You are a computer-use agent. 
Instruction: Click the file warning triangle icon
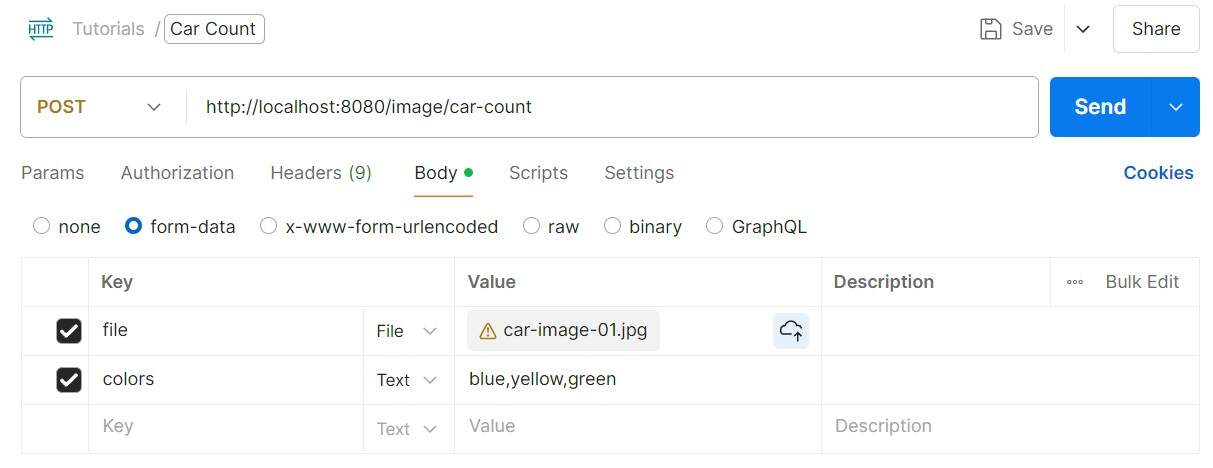tap(488, 331)
